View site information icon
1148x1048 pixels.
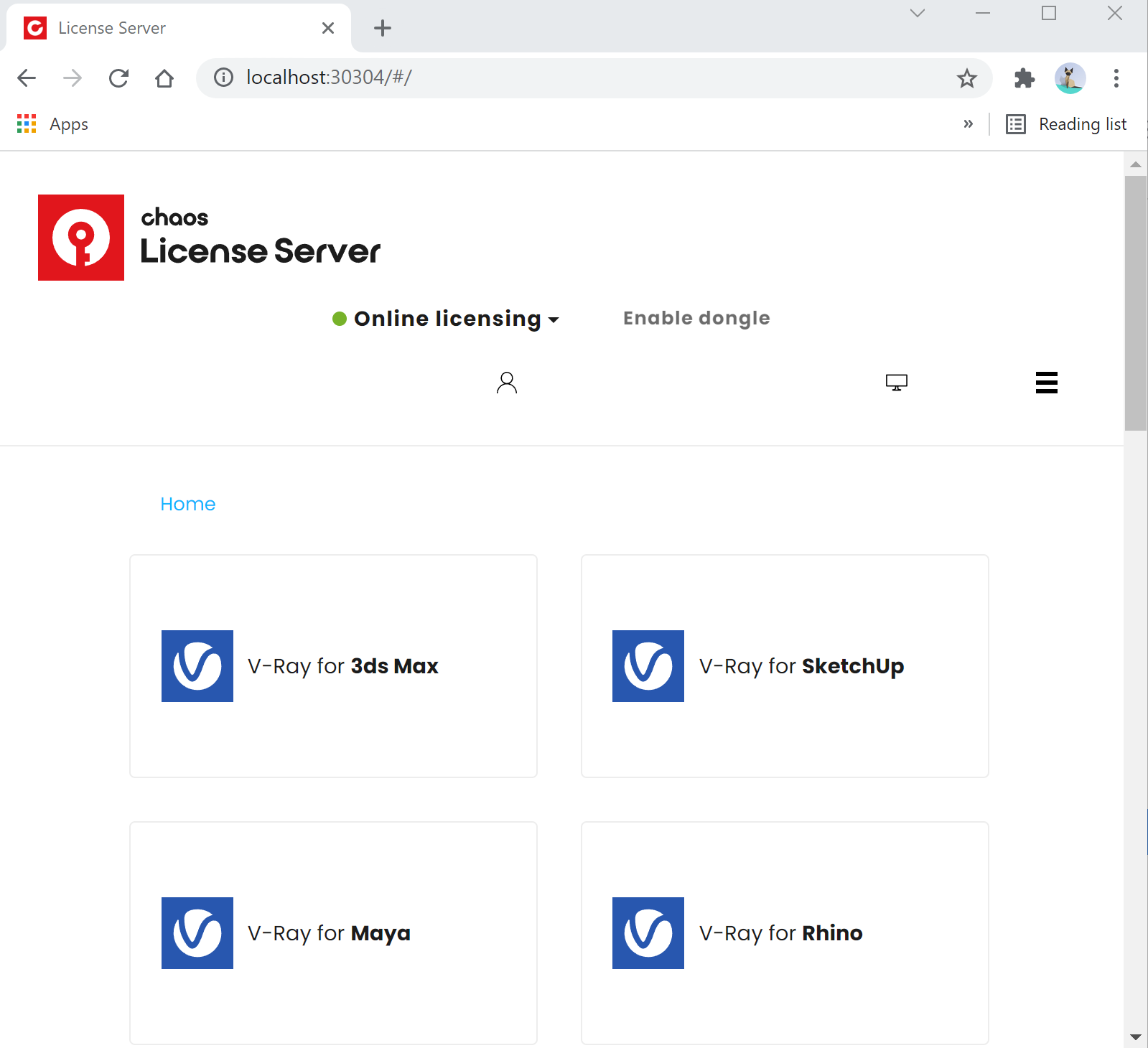click(x=224, y=78)
